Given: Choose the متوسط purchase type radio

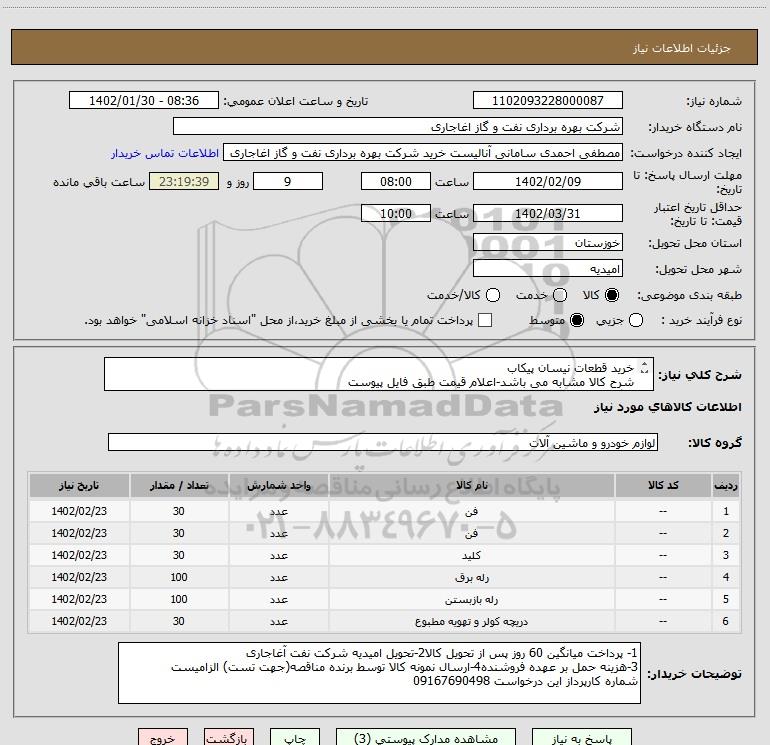Looking at the screenshot, I should (577, 320).
